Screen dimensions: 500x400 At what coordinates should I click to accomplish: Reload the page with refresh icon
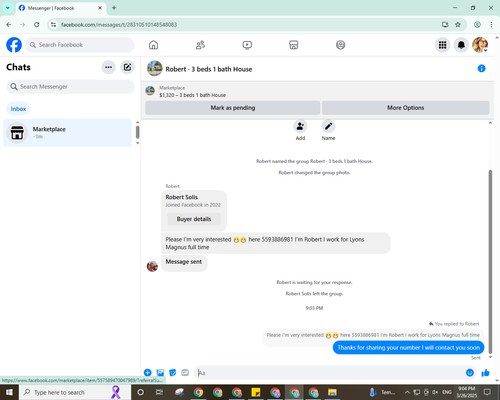[37, 25]
